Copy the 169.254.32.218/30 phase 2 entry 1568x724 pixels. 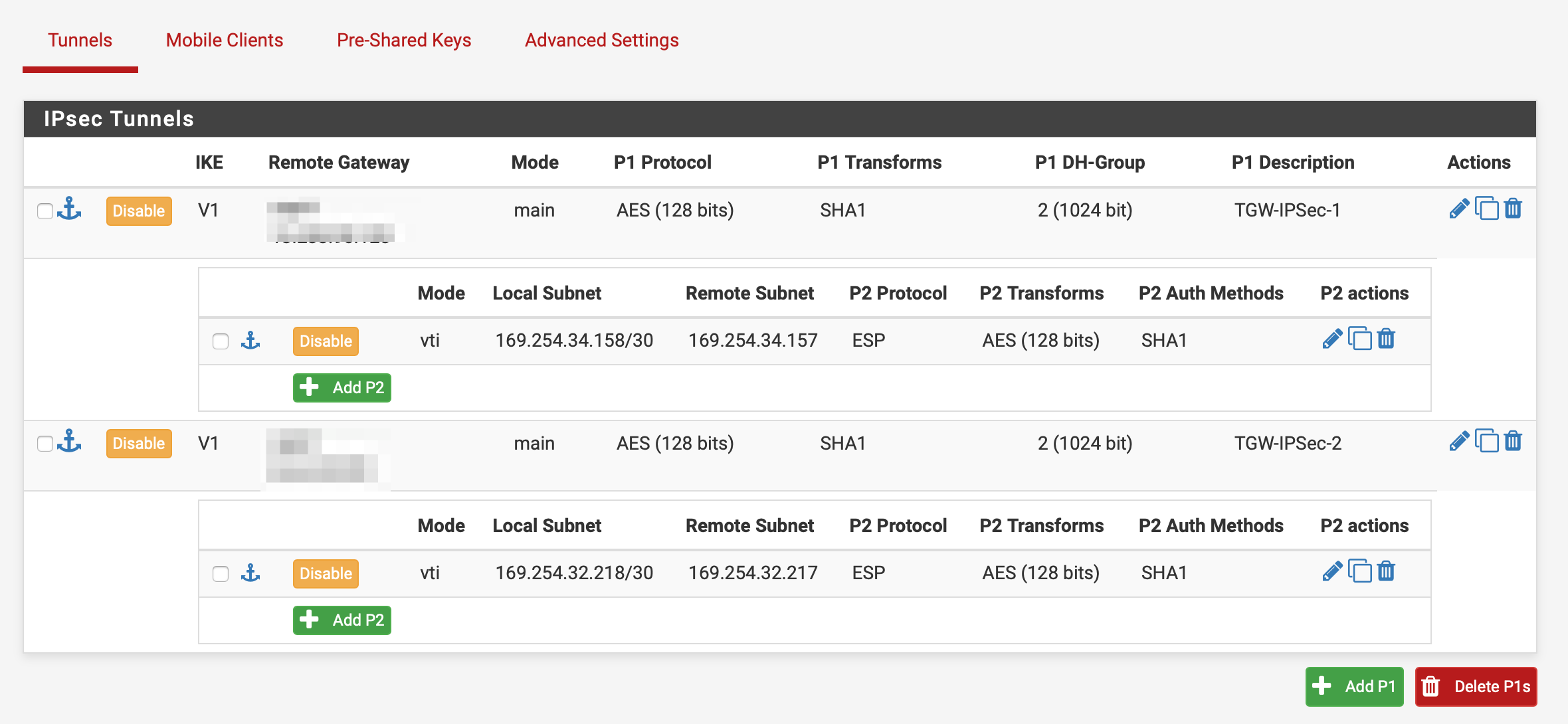click(1360, 571)
